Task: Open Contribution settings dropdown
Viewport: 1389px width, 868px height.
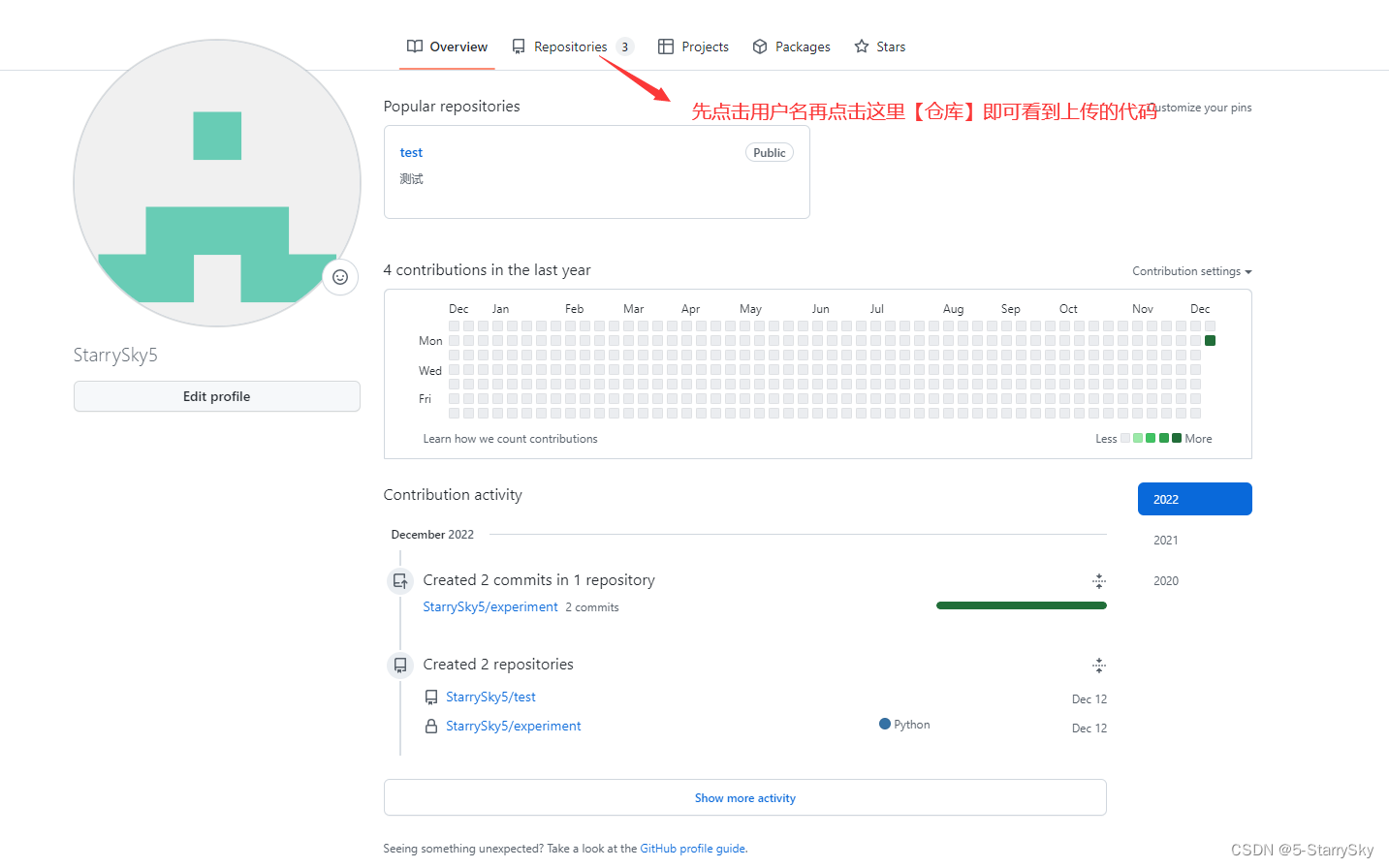Action: pos(1192,271)
